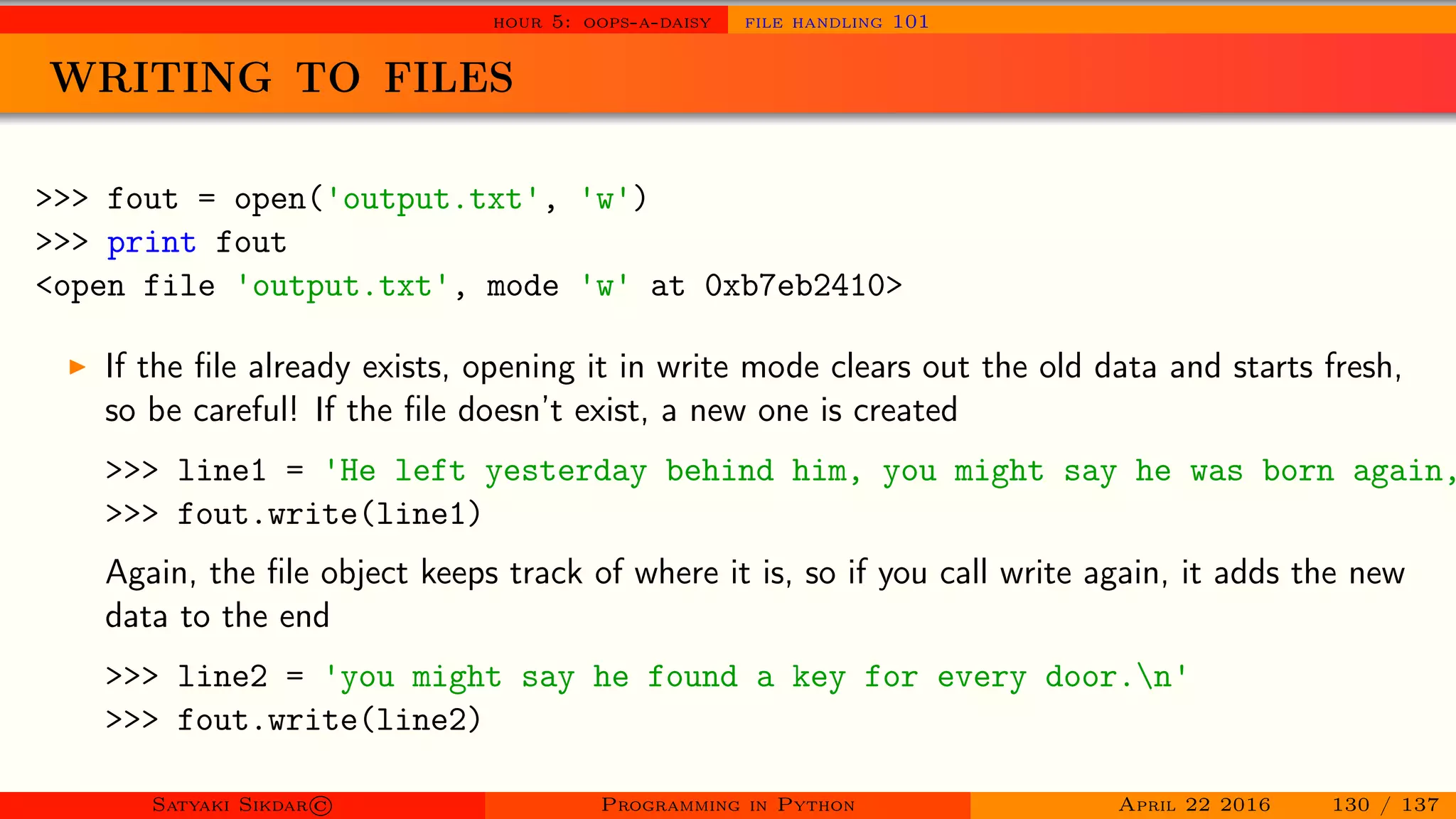1456x819 pixels.
Task: Select the line2 assignment code line
Action: 647,677
